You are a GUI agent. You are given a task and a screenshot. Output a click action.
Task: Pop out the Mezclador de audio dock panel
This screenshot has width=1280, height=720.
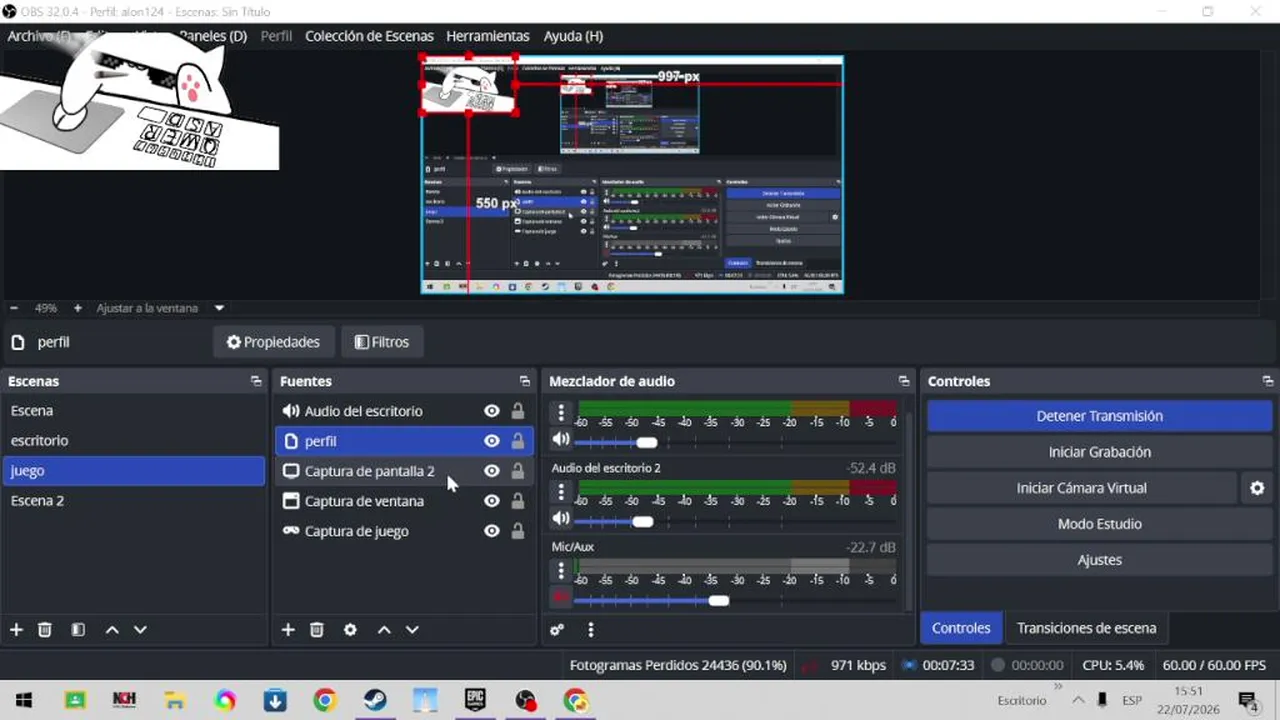coord(904,381)
